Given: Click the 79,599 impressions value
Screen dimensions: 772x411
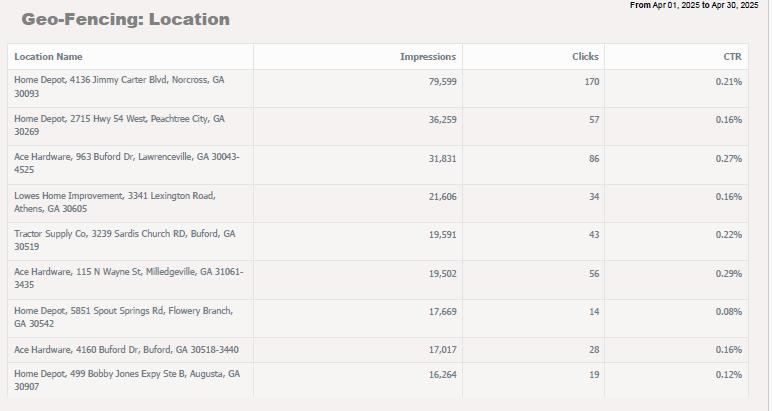Looking at the screenshot, I should [x=442, y=81].
